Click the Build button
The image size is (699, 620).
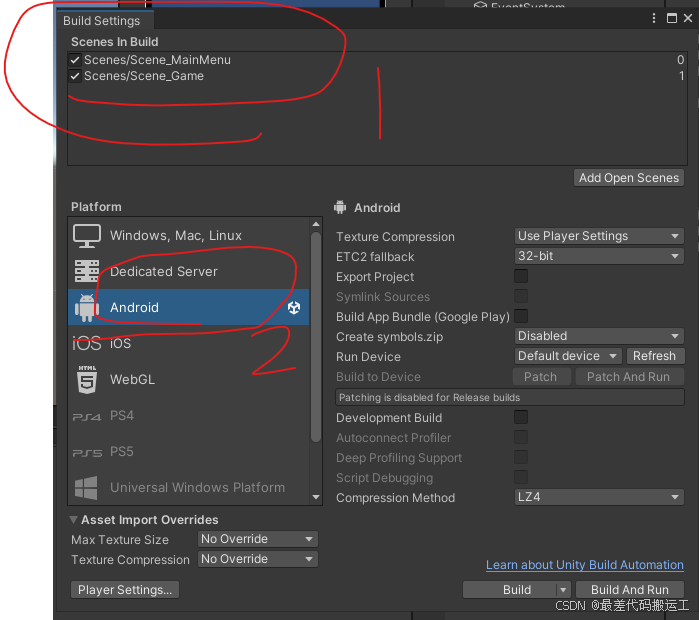[510, 590]
